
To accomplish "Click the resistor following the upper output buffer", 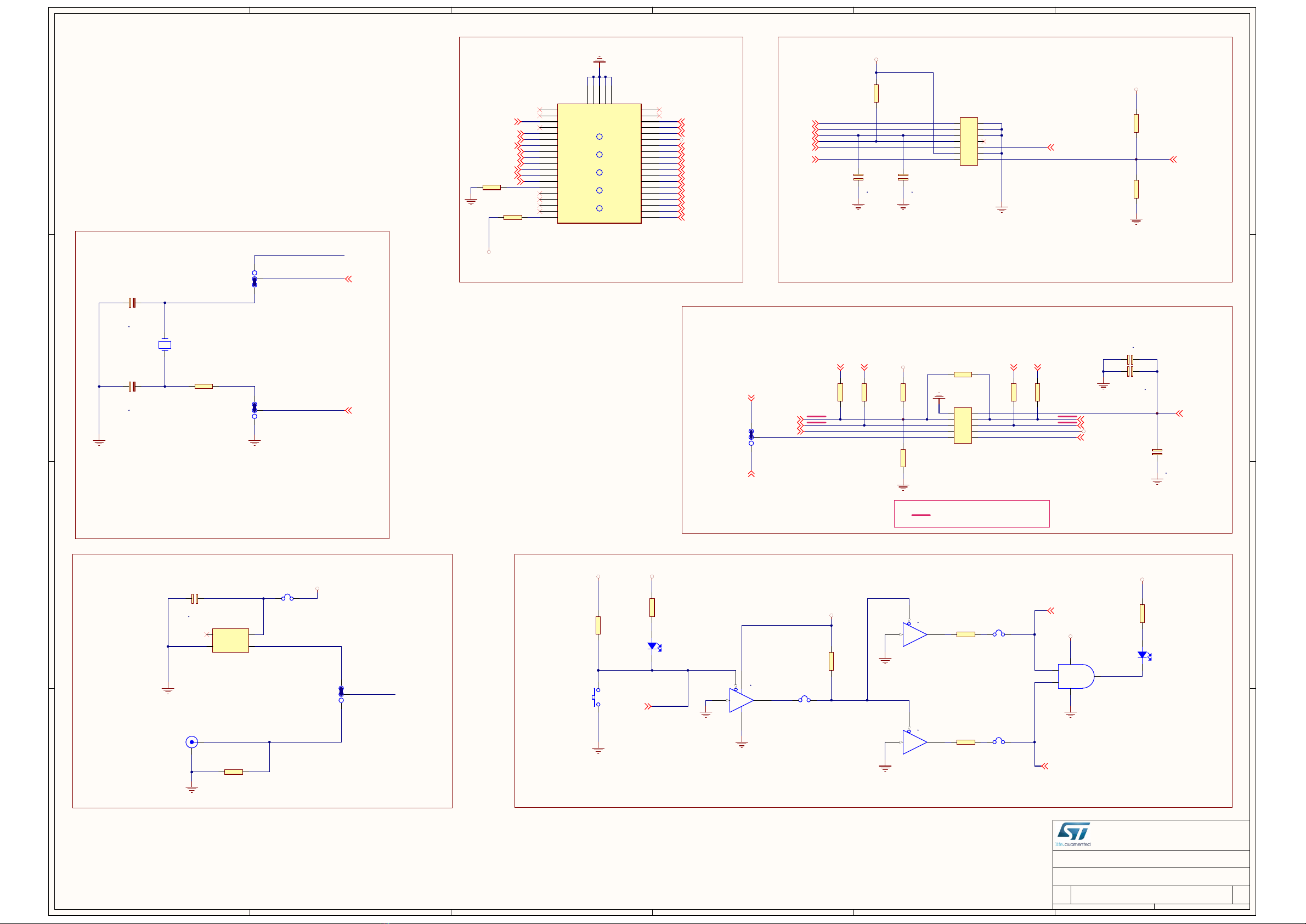I will (x=966, y=634).
